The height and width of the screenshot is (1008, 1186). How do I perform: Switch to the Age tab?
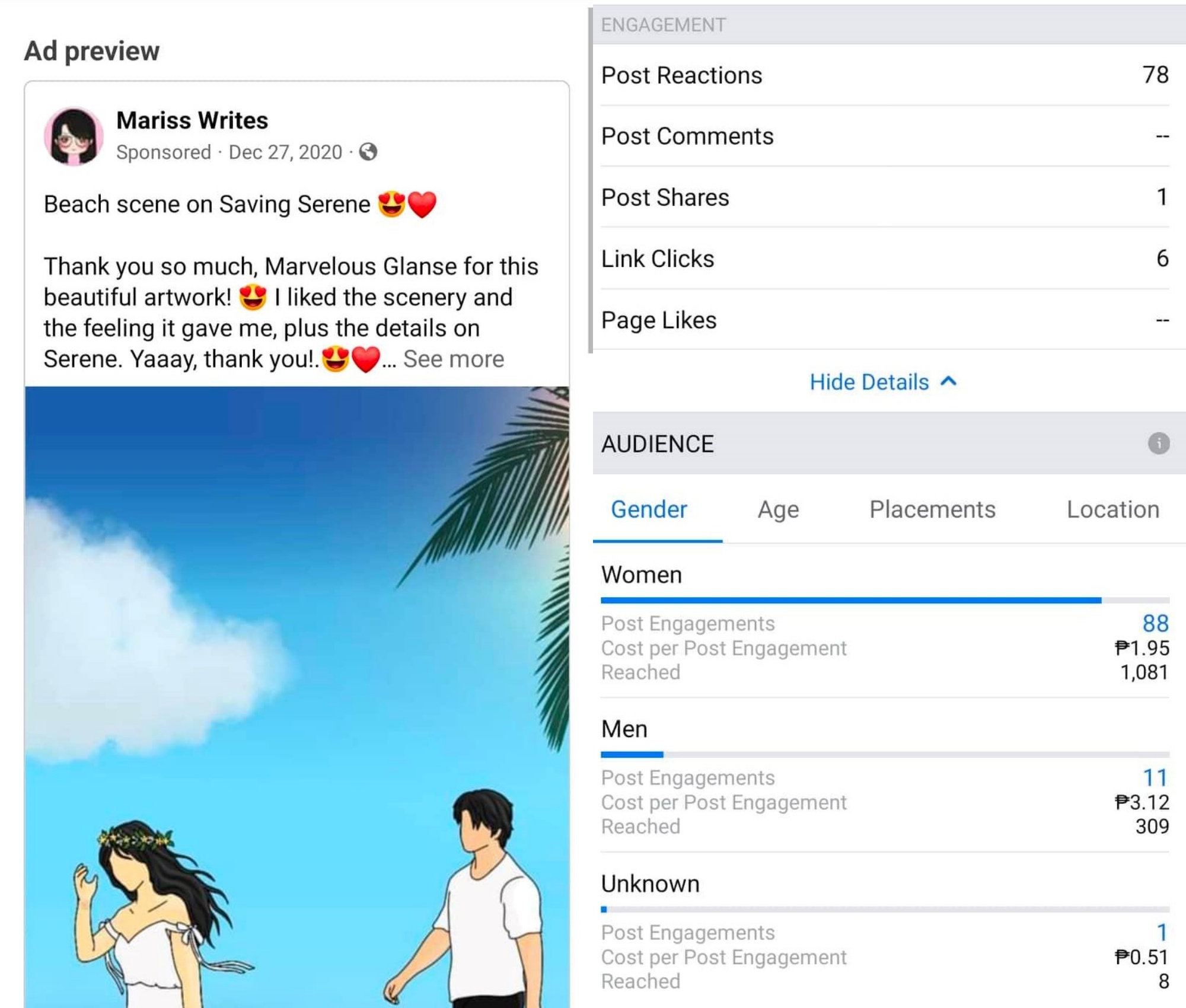point(778,509)
